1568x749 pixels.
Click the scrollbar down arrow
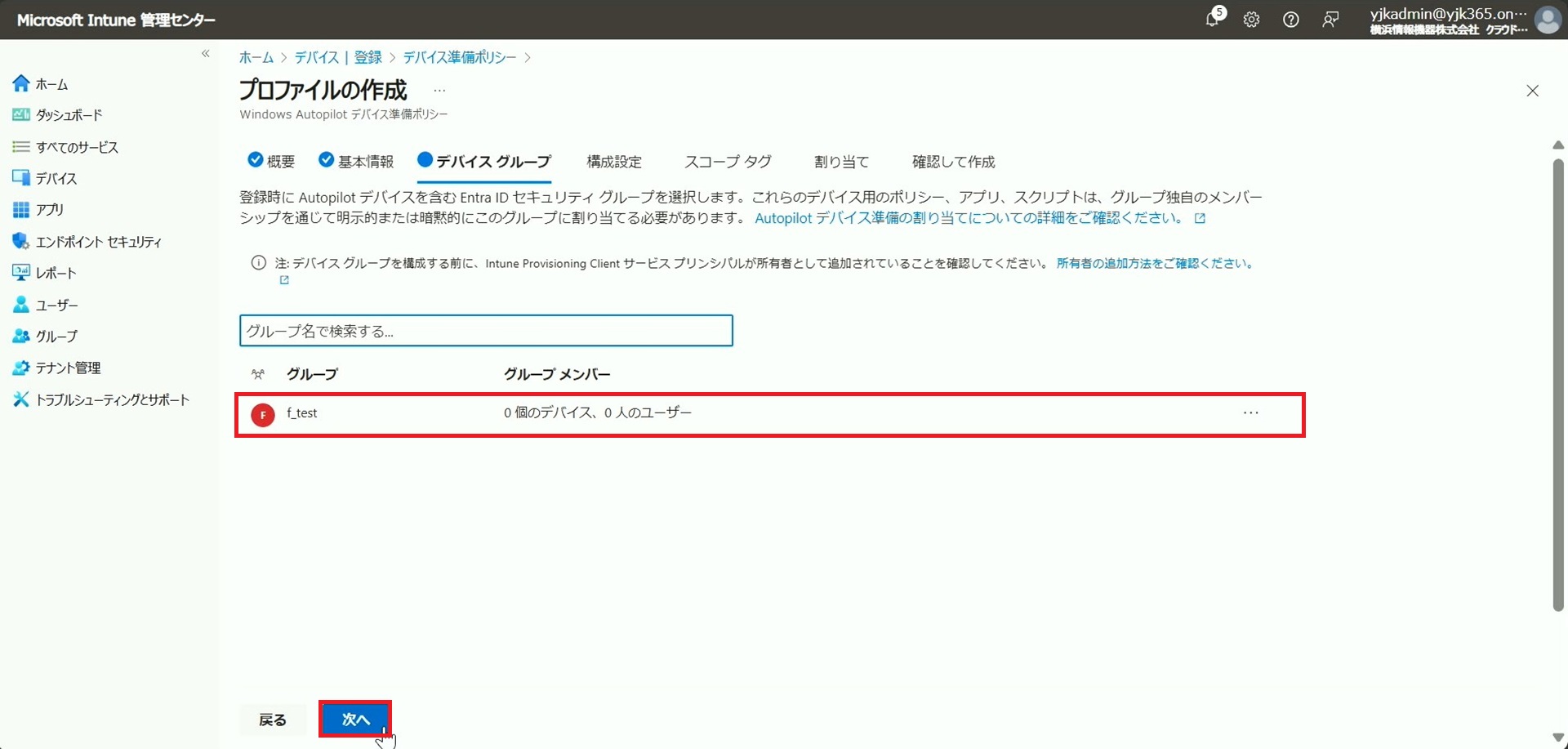point(1558,738)
